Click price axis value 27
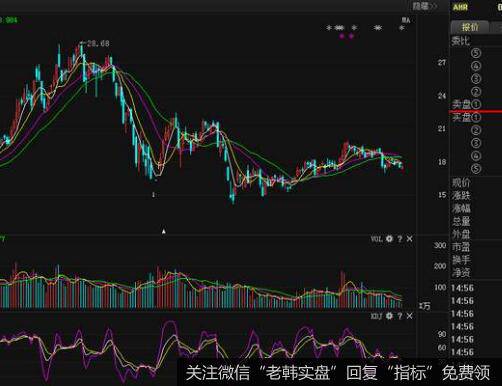Image resolution: width=502 pixels, height=386 pixels. [x=442, y=63]
